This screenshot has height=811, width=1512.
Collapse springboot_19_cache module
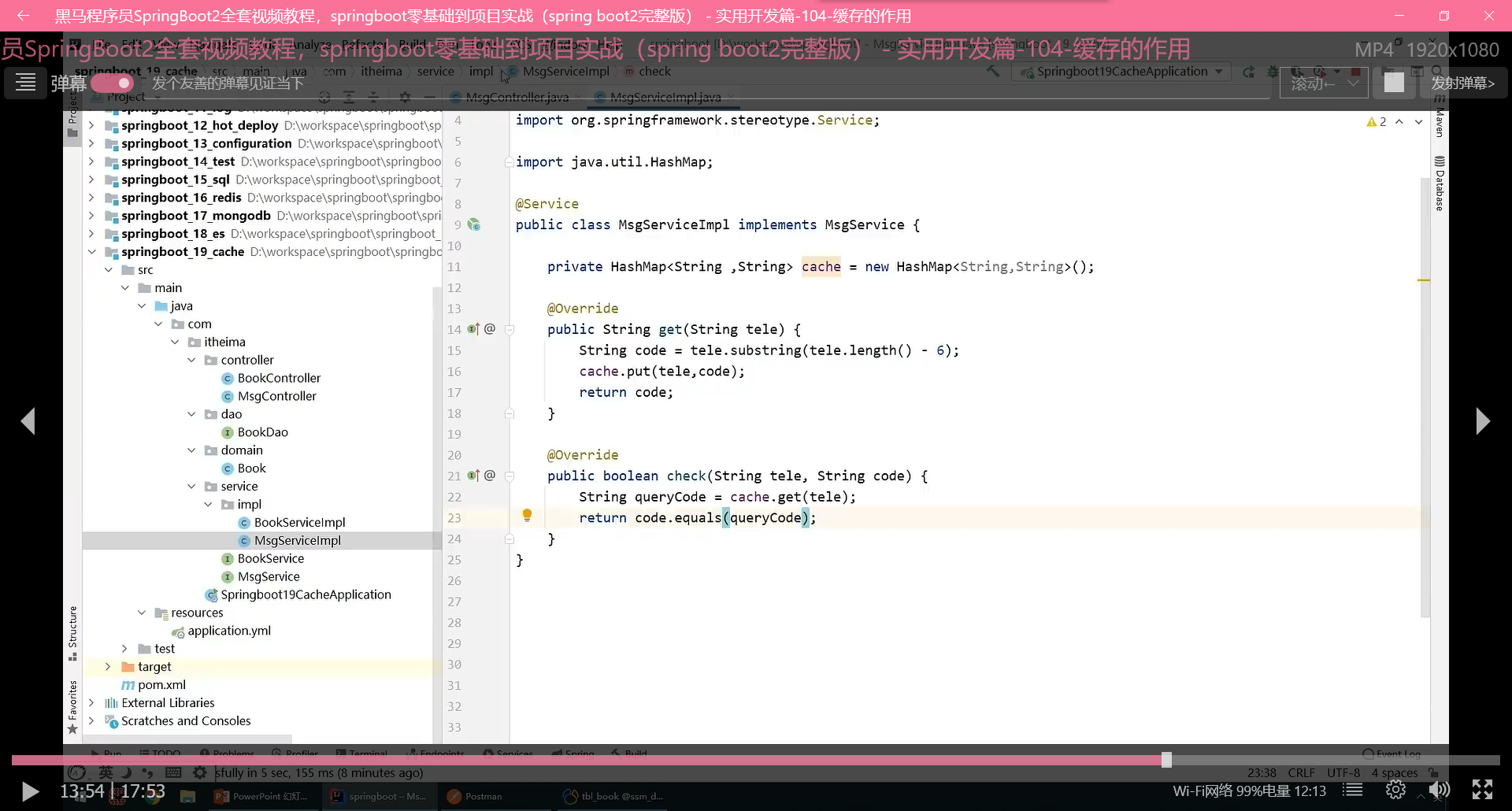(x=91, y=252)
